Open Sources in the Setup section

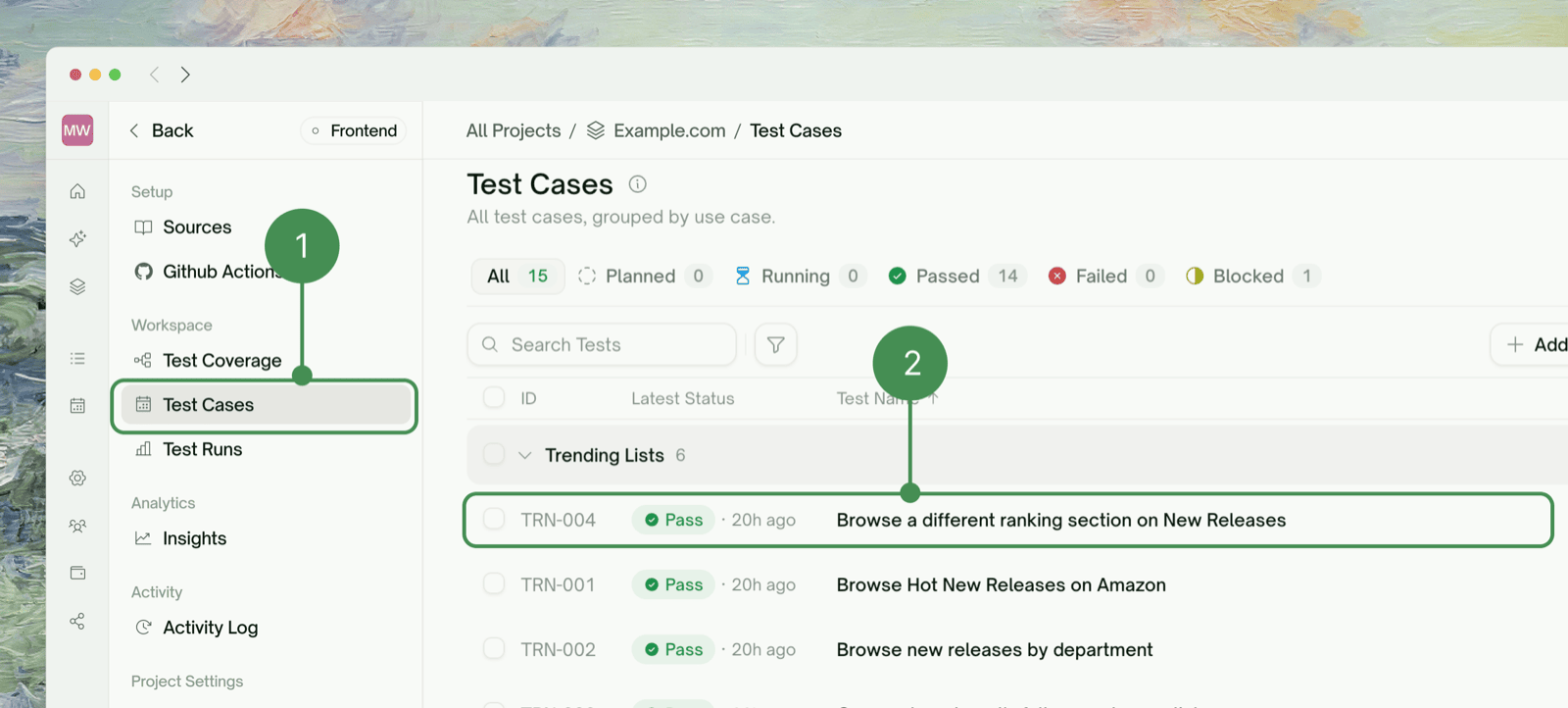tap(182, 228)
